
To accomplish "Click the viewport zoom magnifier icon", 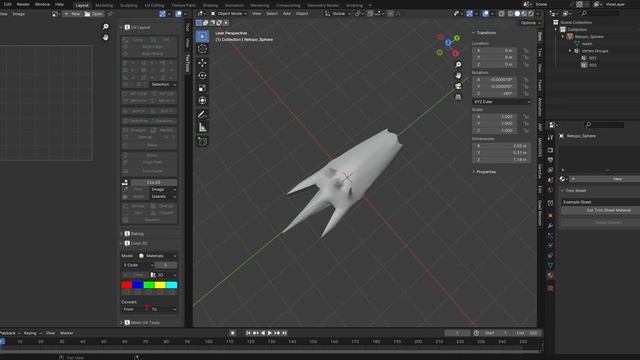I will [x=458, y=65].
